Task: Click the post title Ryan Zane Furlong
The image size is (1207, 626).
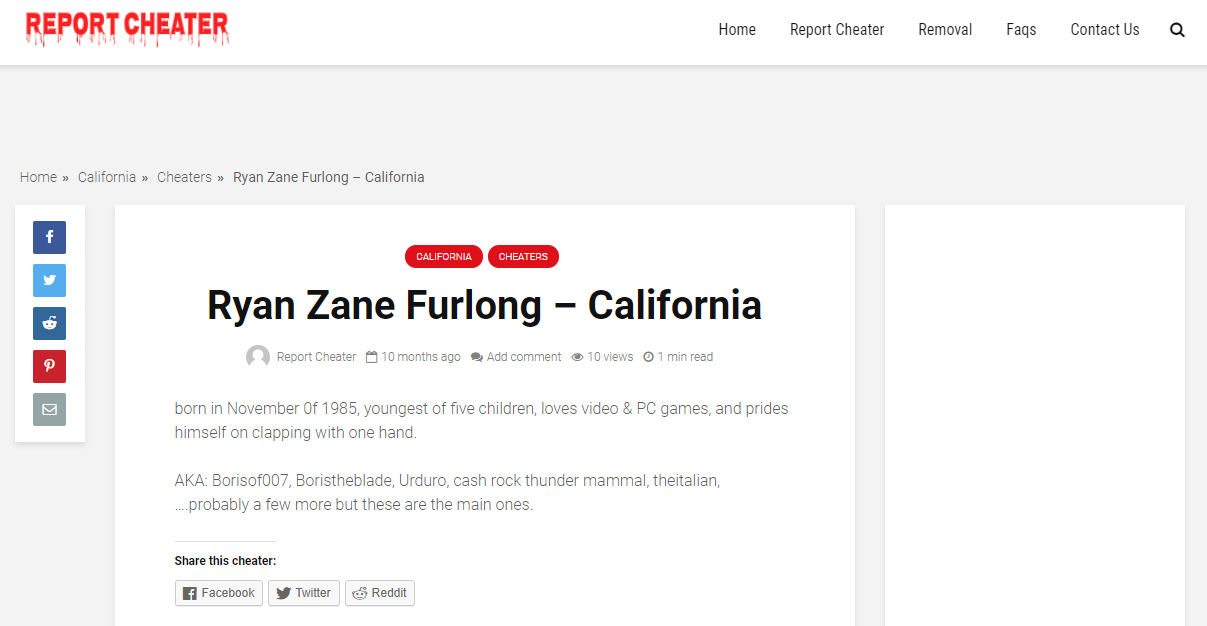Action: point(484,305)
